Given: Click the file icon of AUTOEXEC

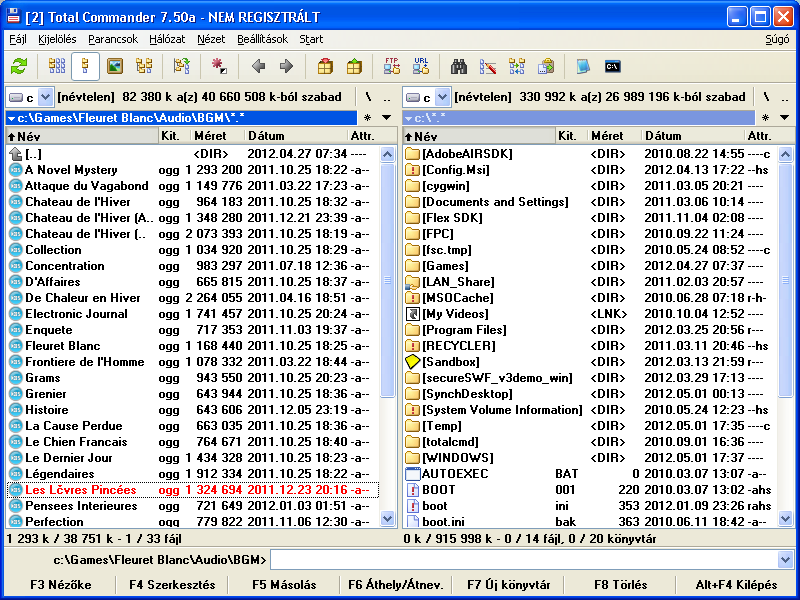Looking at the screenshot, I should tap(412, 474).
